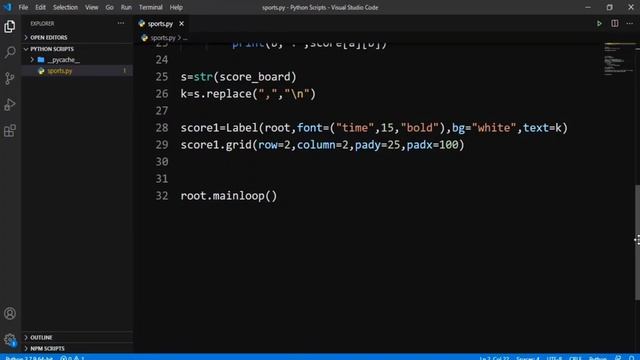Open the Go menu
Screen dimensions: 640x360
(x=109, y=7)
